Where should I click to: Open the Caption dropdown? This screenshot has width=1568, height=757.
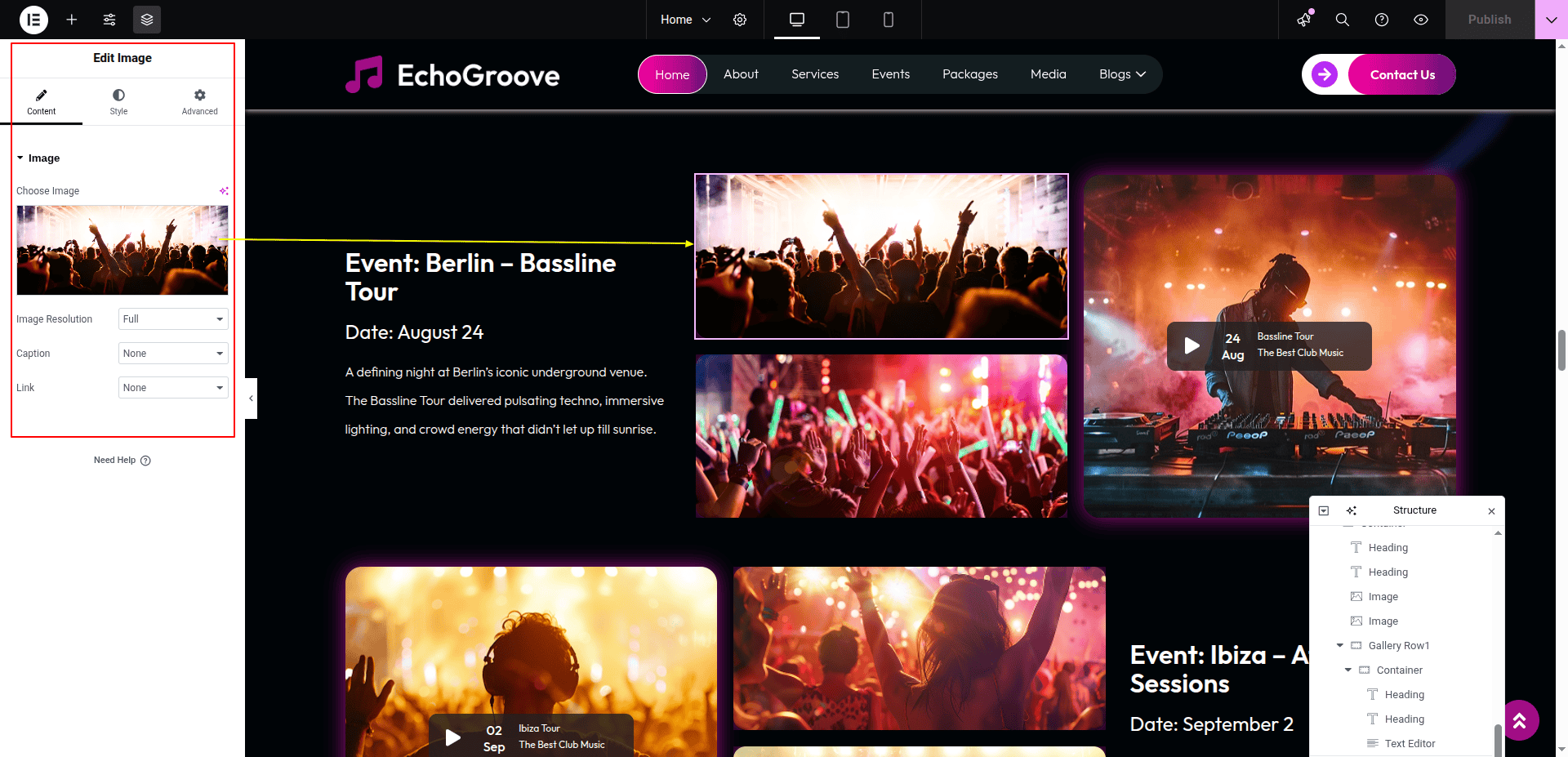point(173,354)
